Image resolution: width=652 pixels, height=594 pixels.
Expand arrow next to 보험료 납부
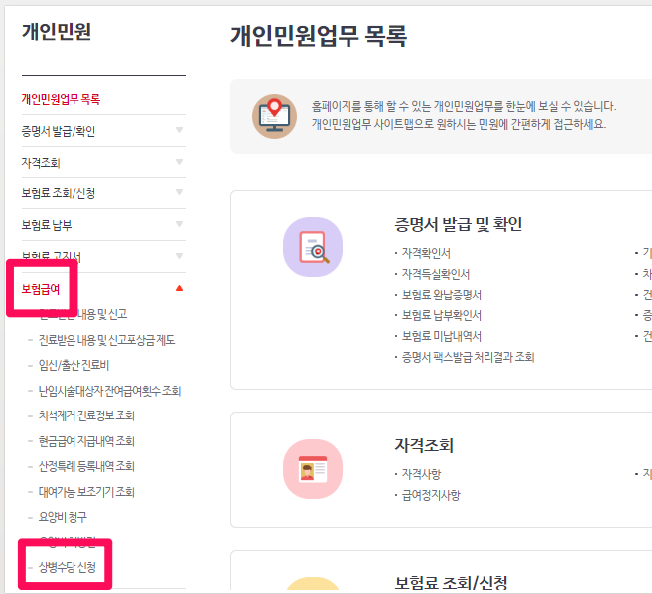[x=179, y=224]
